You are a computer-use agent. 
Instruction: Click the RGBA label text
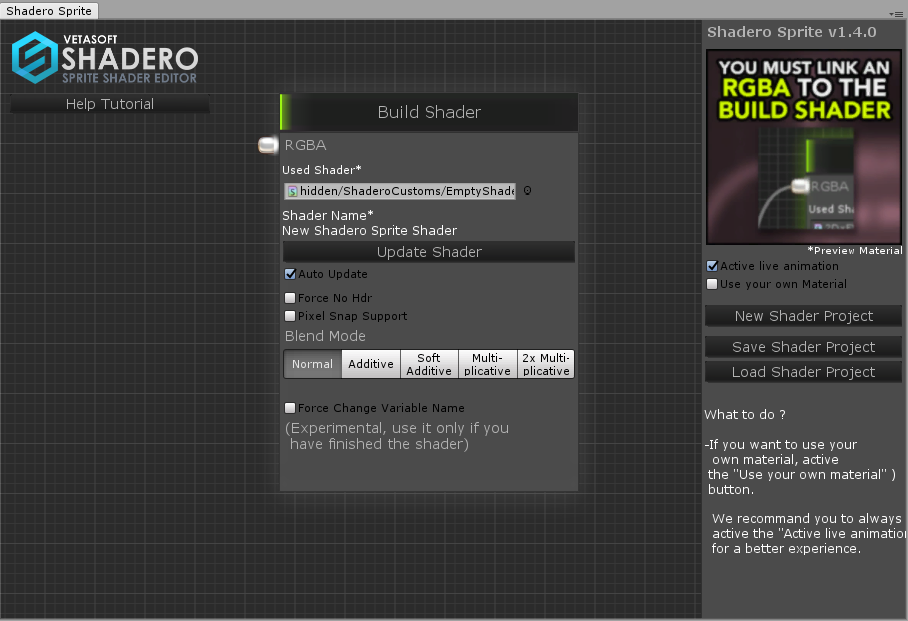[306, 145]
